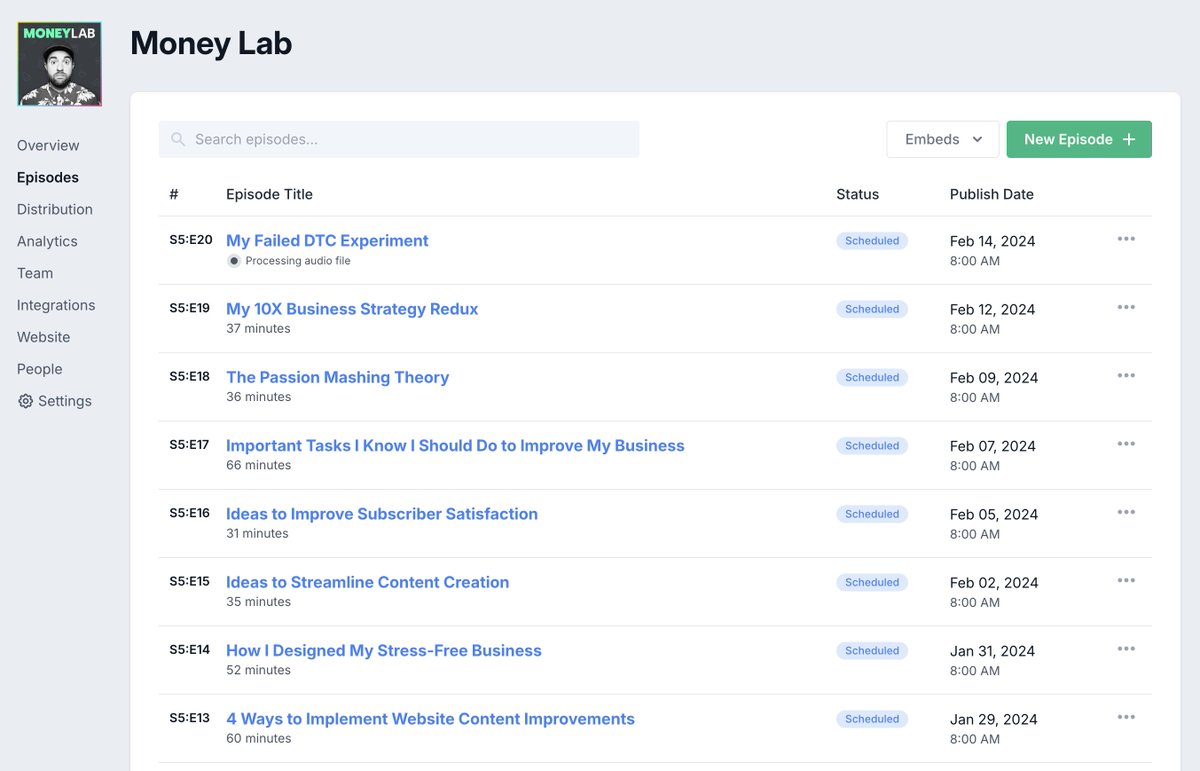The width and height of the screenshot is (1200, 771).
Task: Click the Status column header
Action: pos(858,194)
